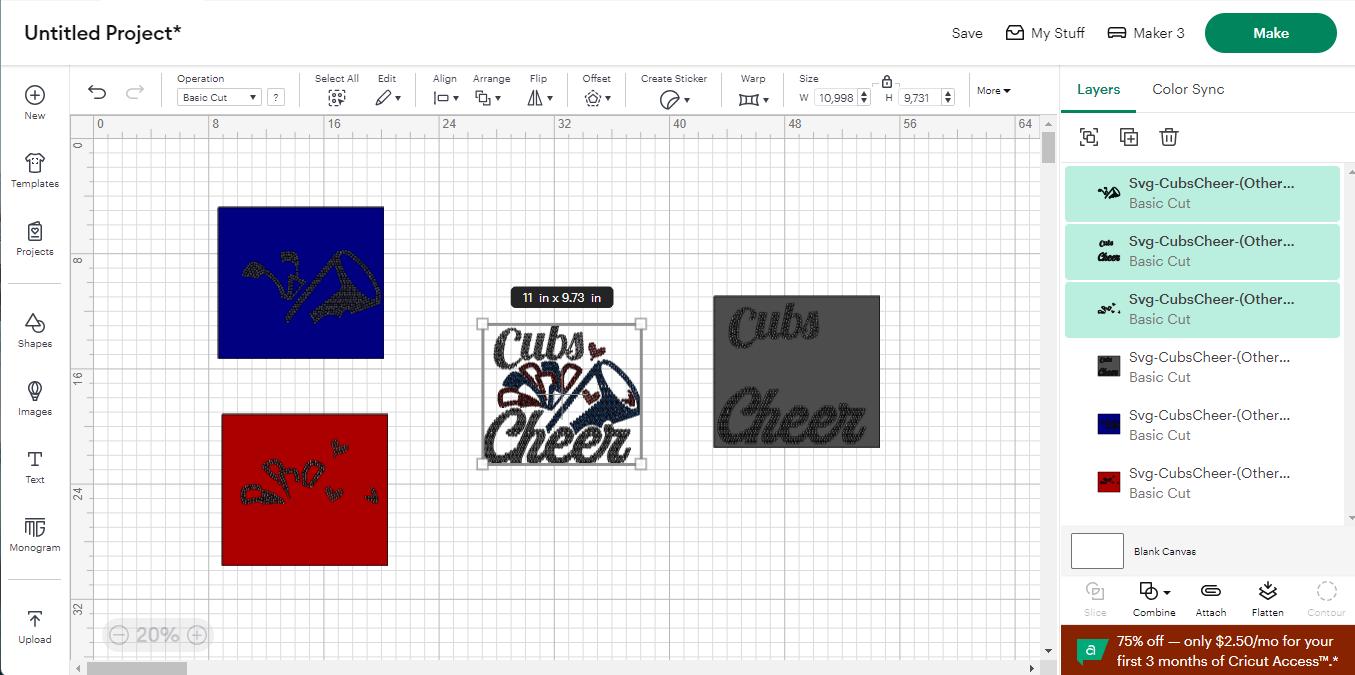1355x675 pixels.
Task: Click the Cricut Access promotion banner
Action: (x=1208, y=651)
